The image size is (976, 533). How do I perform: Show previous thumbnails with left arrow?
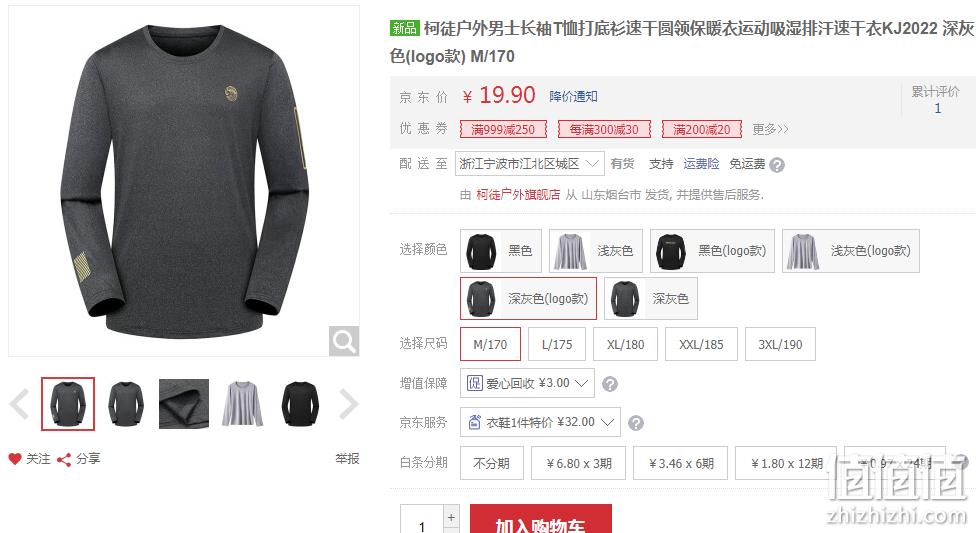tap(19, 404)
